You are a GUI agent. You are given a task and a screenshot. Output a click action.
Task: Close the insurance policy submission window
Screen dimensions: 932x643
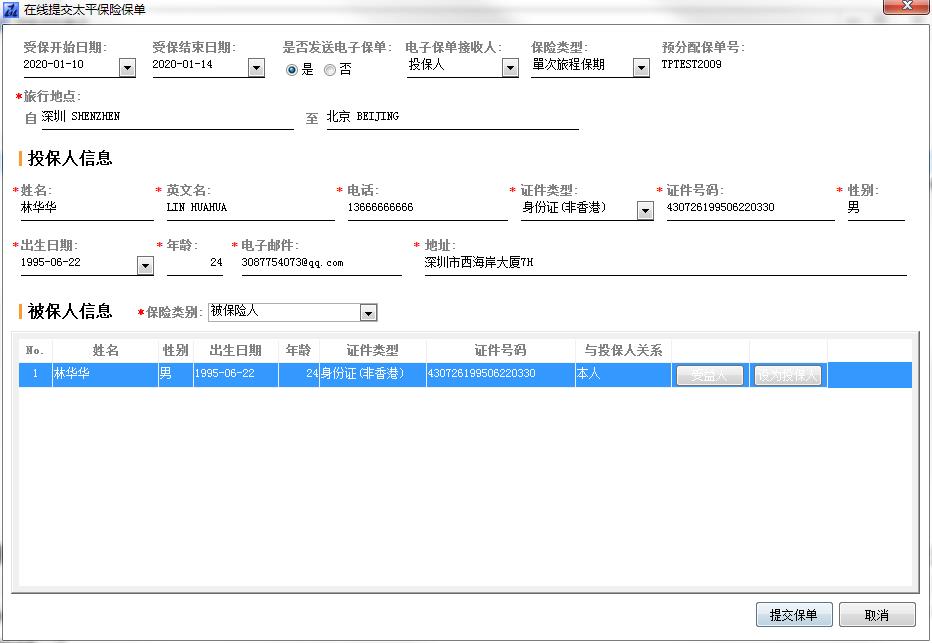click(905, 7)
